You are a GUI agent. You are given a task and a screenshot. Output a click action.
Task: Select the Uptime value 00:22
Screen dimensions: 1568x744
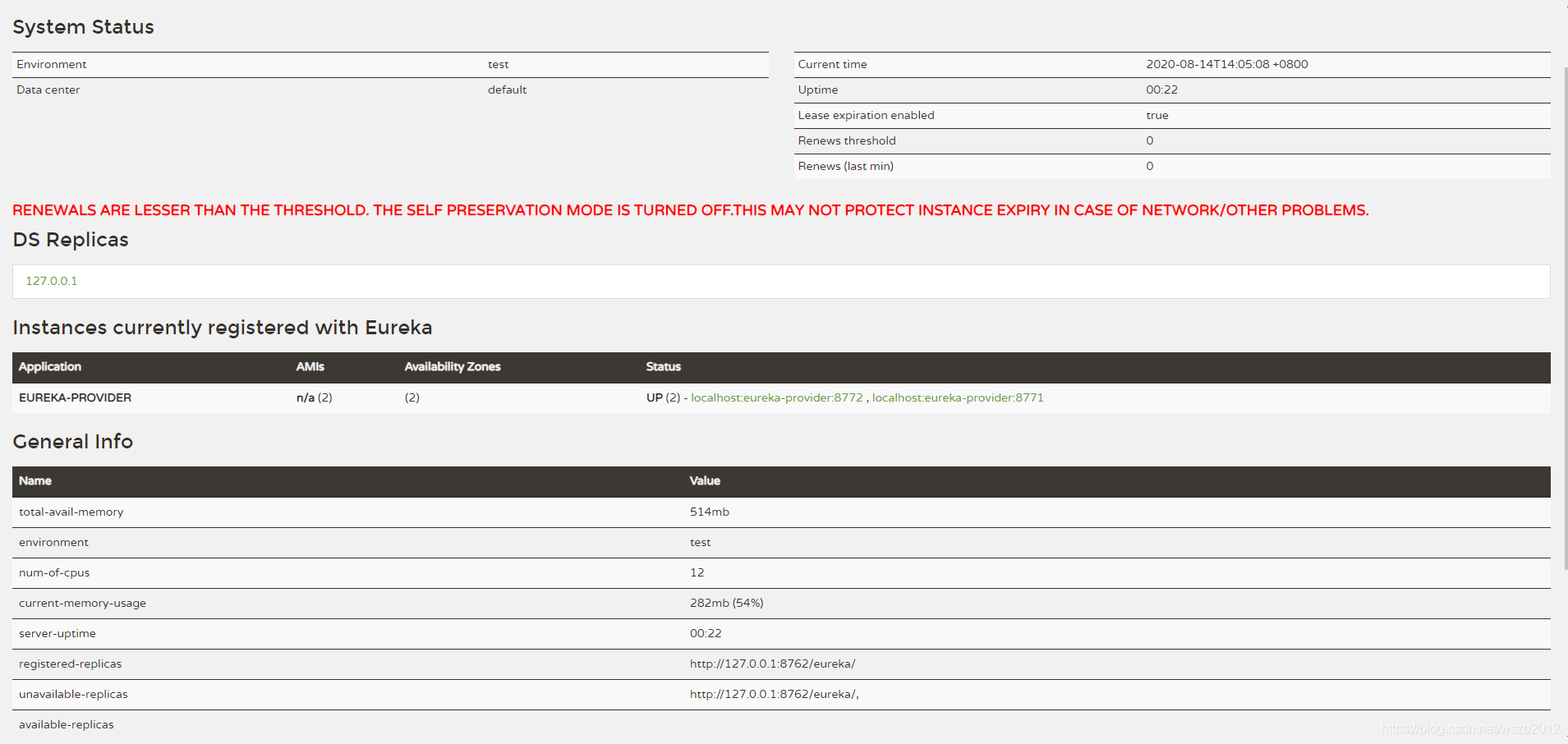tap(1162, 90)
